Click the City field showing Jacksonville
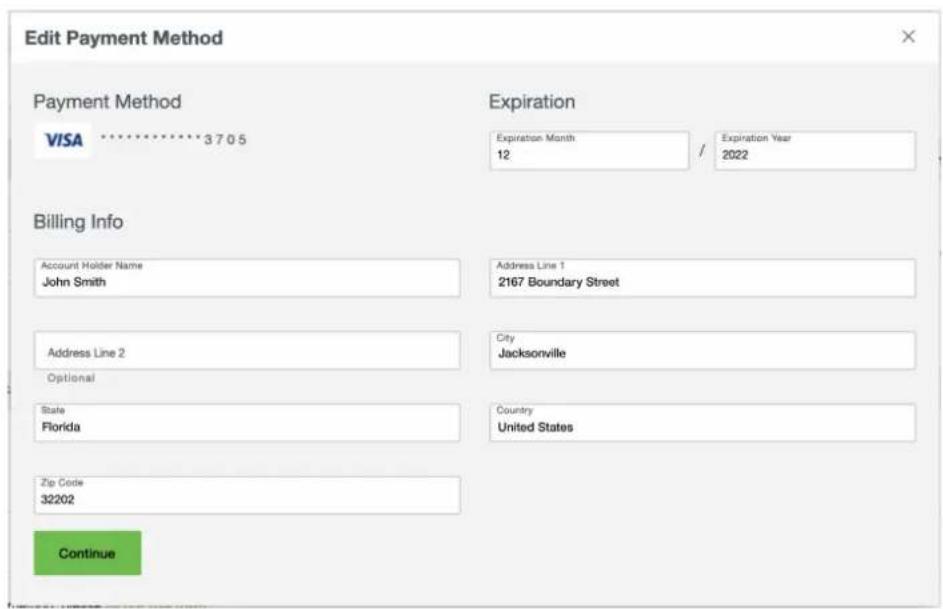 click(702, 350)
